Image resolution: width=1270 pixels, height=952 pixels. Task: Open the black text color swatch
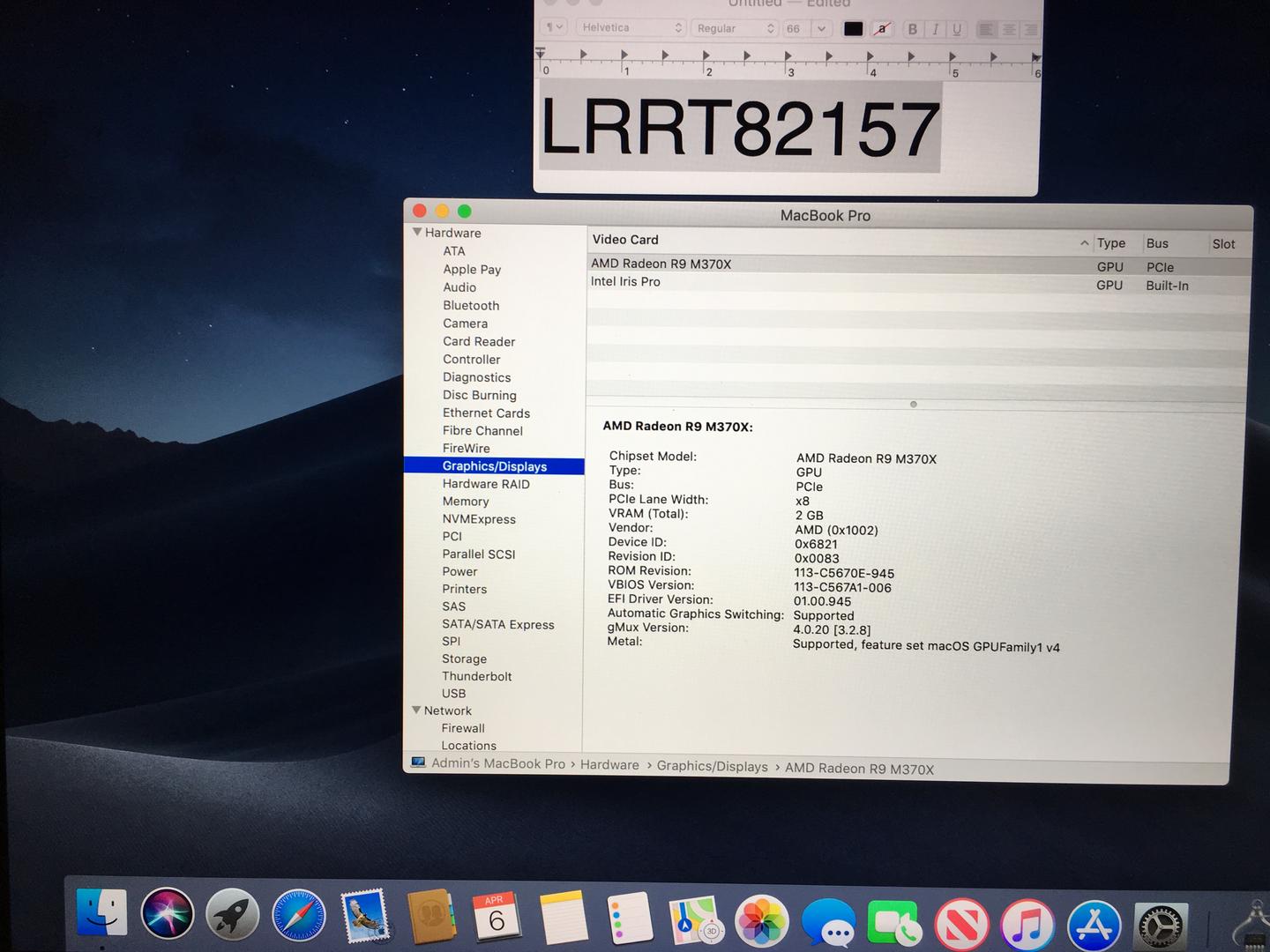point(853,28)
